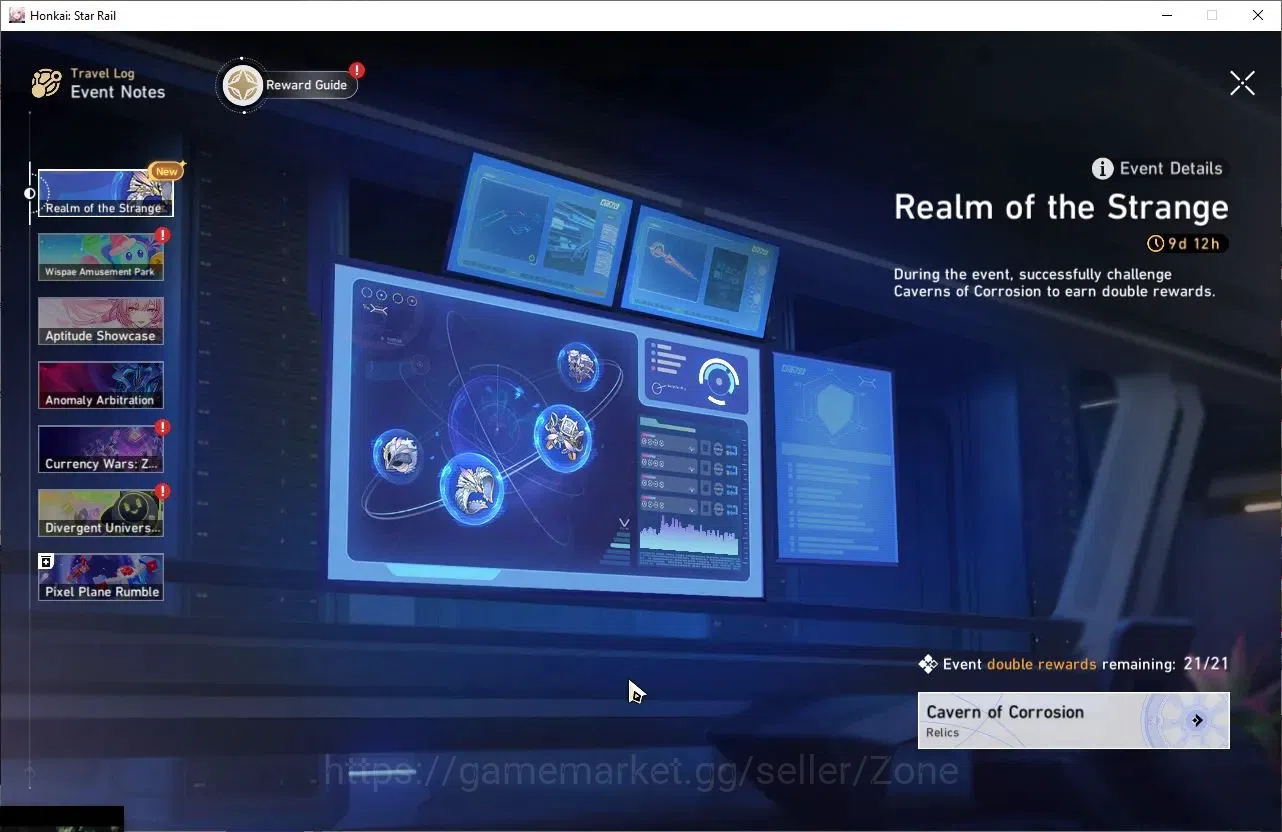Click the double rewards diamond icon
Image resolution: width=1282 pixels, height=832 pixels.
[928, 664]
